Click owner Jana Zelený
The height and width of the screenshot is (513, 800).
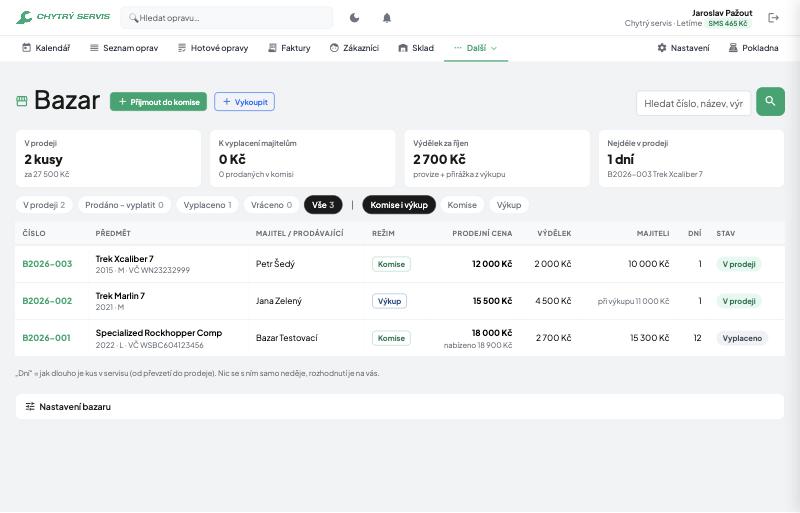(x=279, y=301)
